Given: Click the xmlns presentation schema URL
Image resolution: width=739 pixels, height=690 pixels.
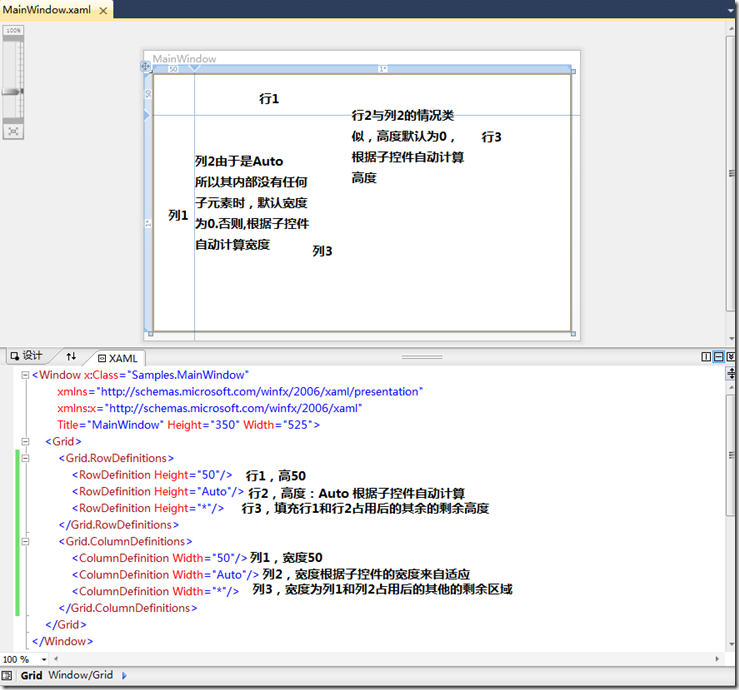Looking at the screenshot, I should pyautogui.click(x=259, y=392).
